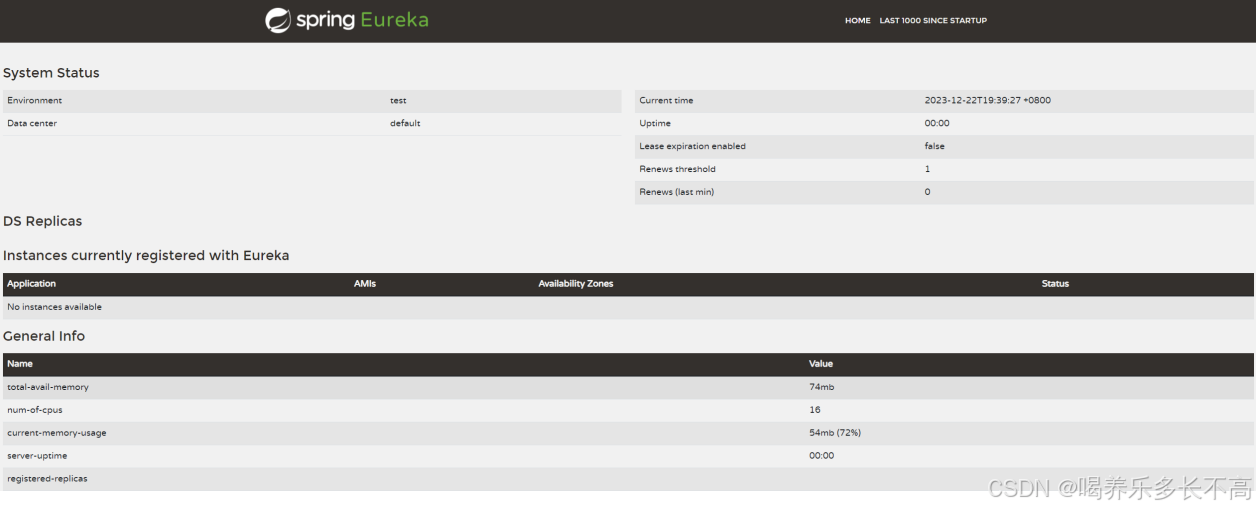1256x510 pixels.
Task: Select the General Info heading
Action: click(44, 336)
